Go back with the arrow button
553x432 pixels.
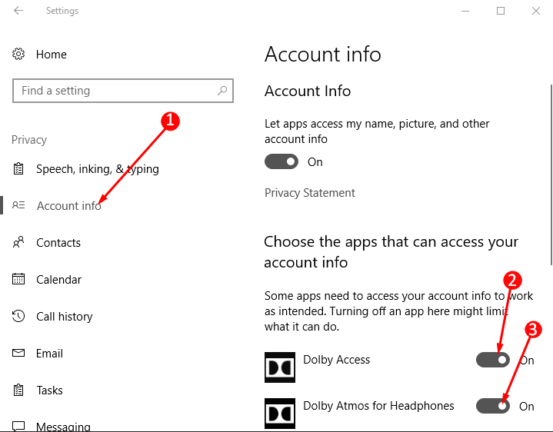click(x=18, y=11)
